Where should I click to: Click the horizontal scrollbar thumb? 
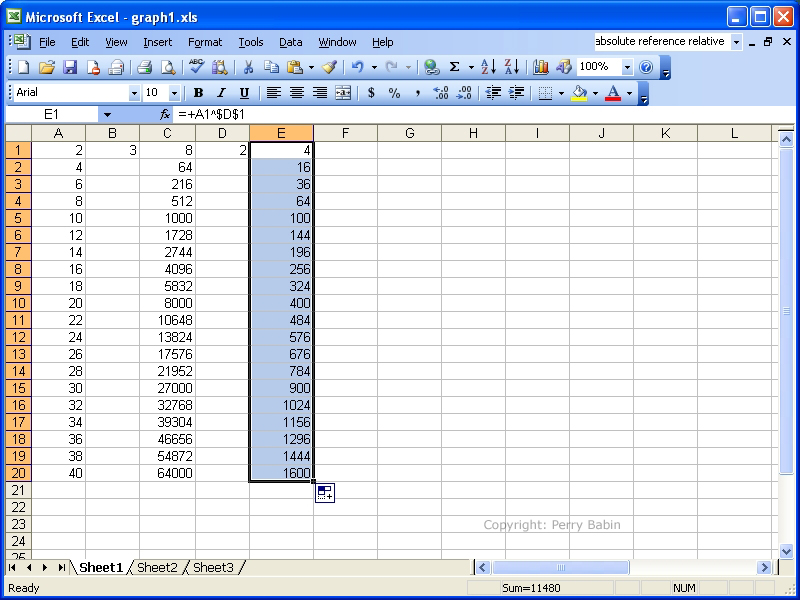(x=560, y=567)
